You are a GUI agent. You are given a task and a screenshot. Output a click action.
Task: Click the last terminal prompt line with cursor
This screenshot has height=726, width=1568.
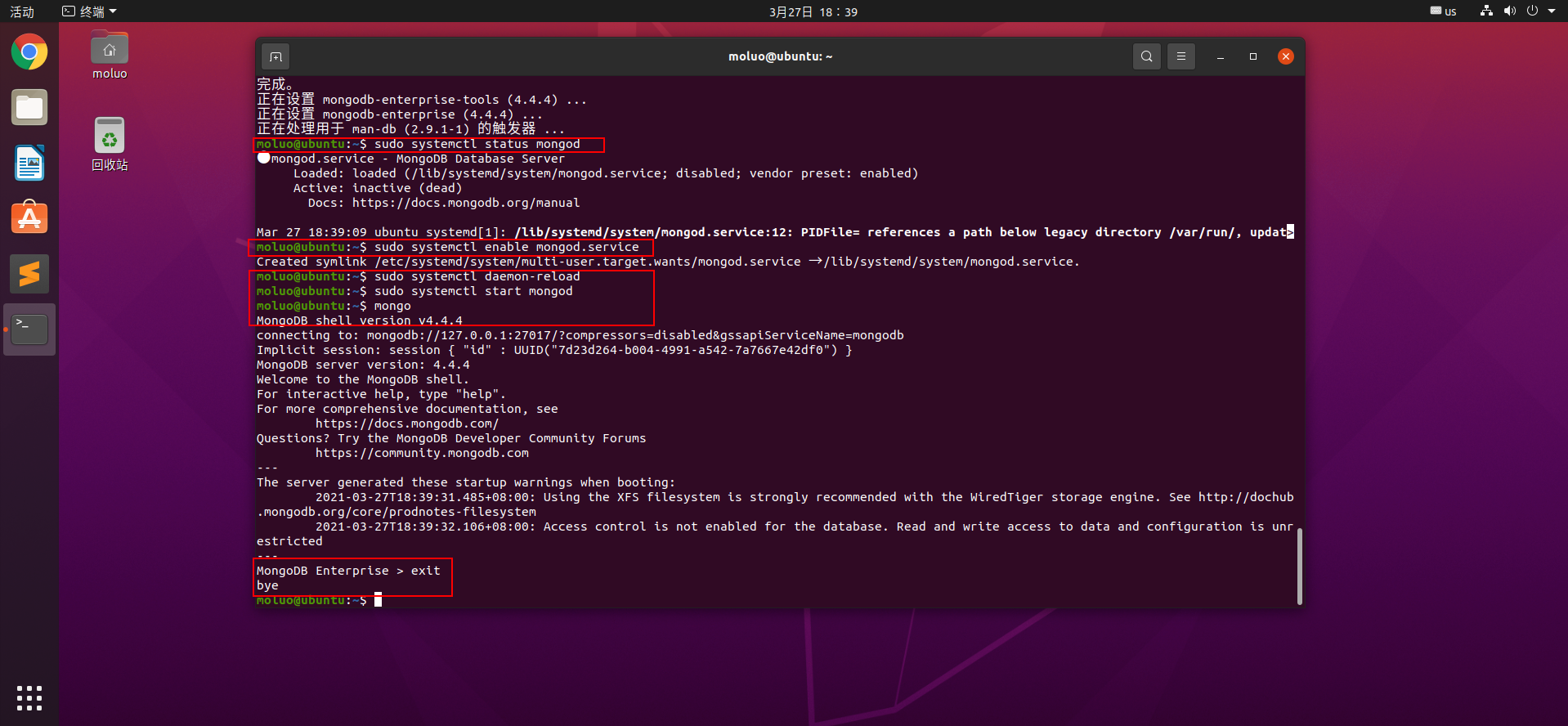320,600
